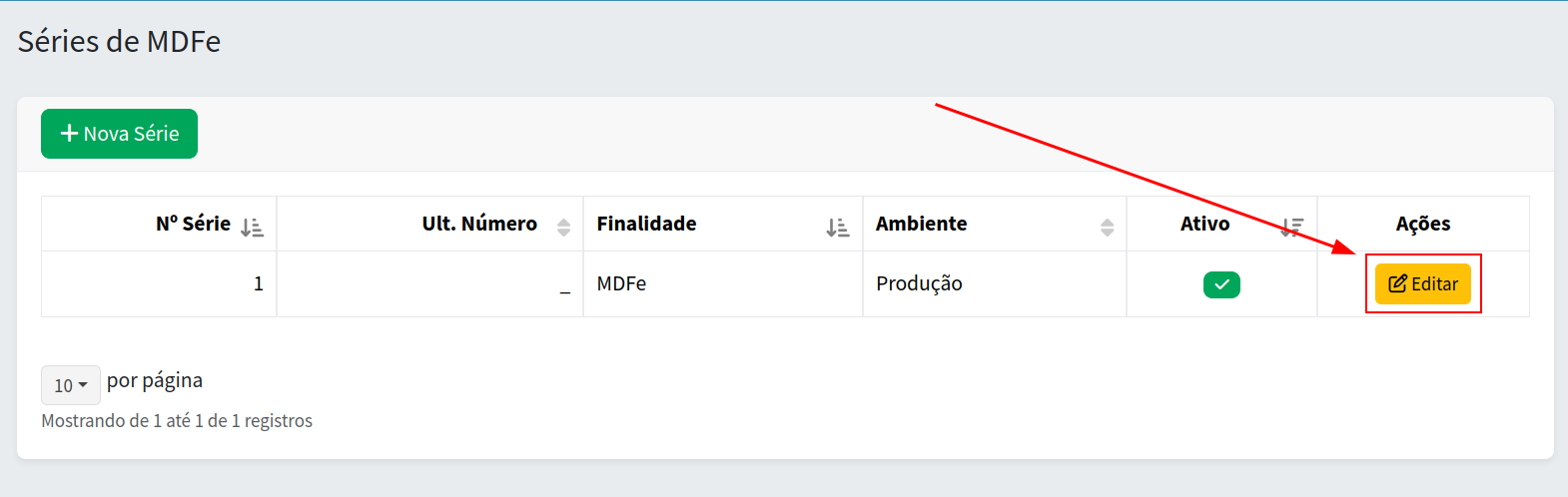Click the Ult. Número sort arrows icon
This screenshot has width=1568, height=497.
(563, 228)
